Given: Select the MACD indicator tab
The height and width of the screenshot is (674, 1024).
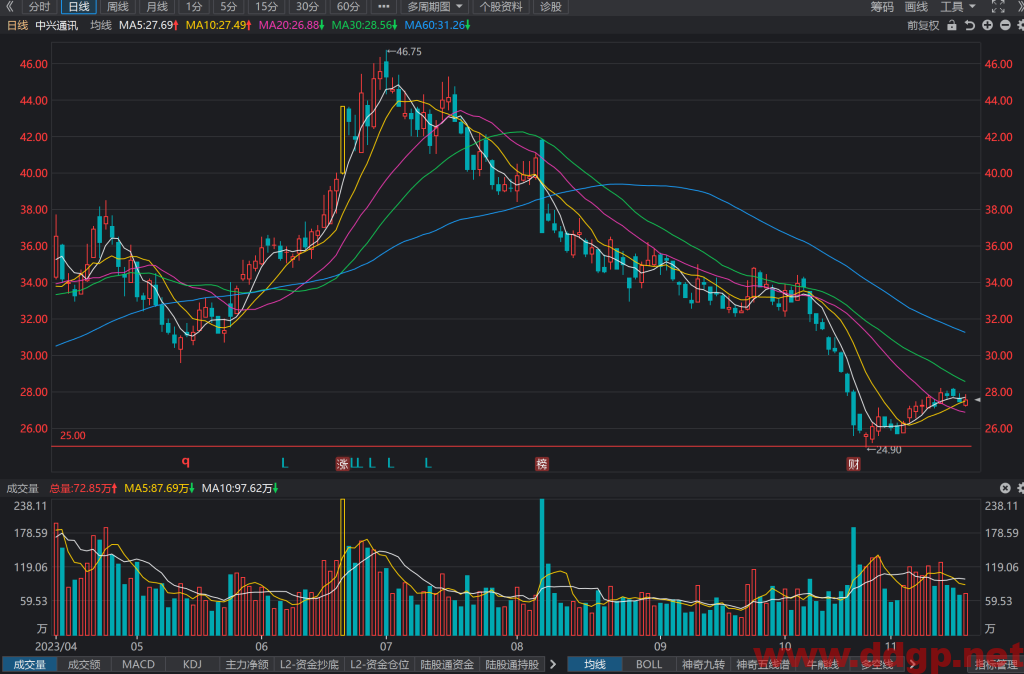Looking at the screenshot, I should point(138,665).
